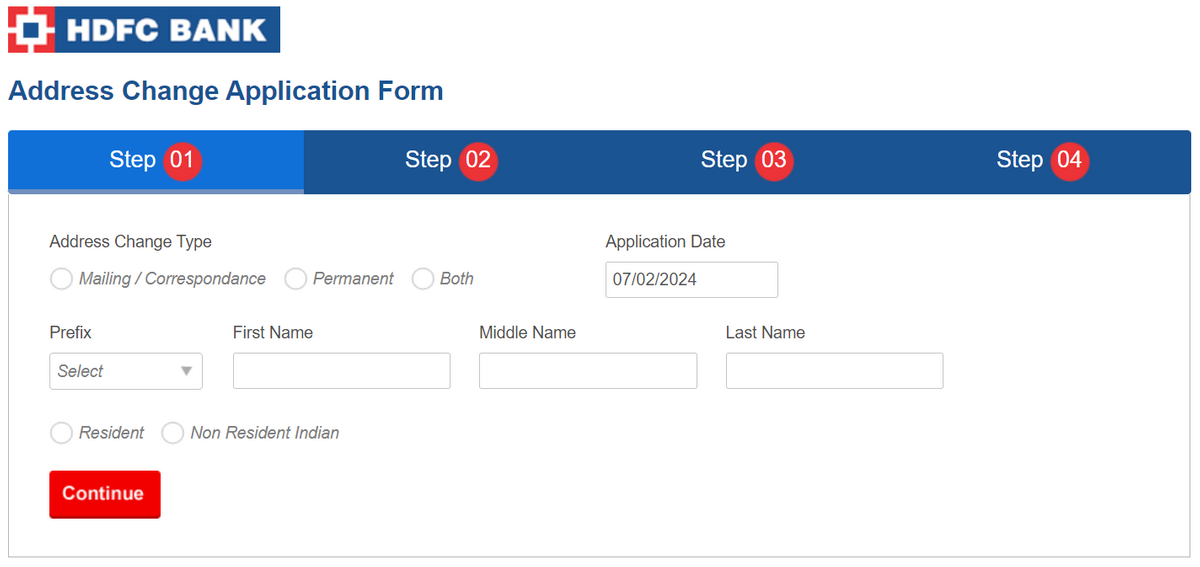
Task: Click the red 02 step badge
Action: (x=478, y=160)
